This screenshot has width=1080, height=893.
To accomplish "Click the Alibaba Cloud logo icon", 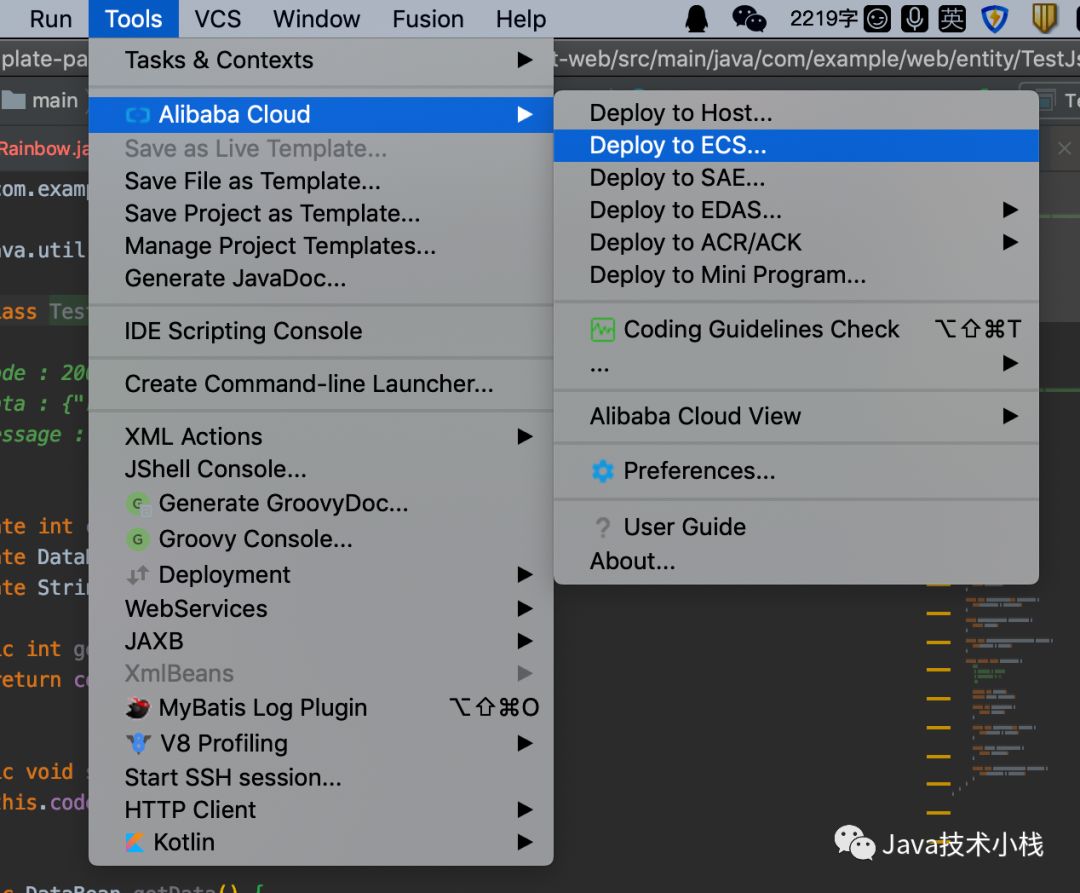I will tap(138, 115).
